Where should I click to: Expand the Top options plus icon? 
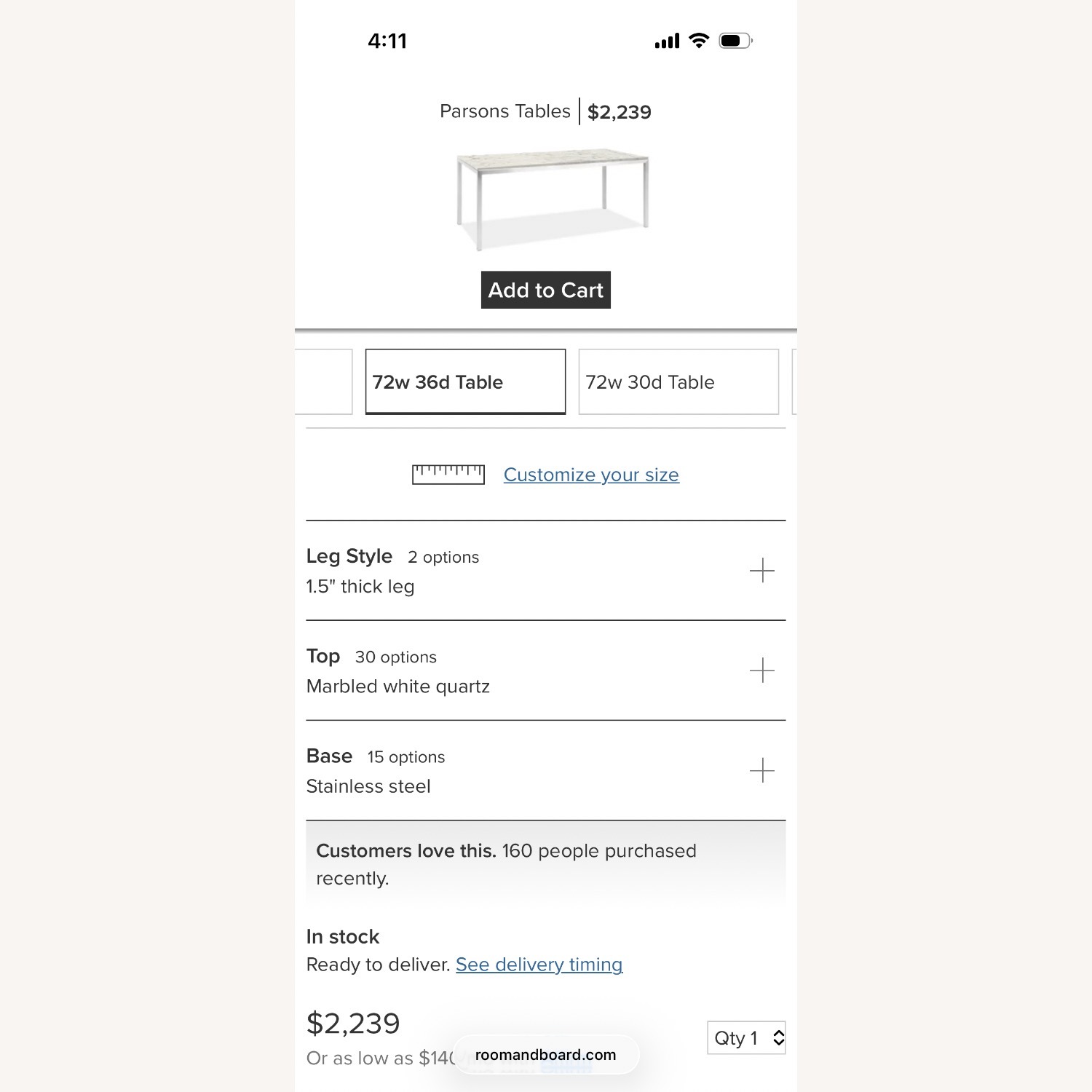tap(761, 670)
